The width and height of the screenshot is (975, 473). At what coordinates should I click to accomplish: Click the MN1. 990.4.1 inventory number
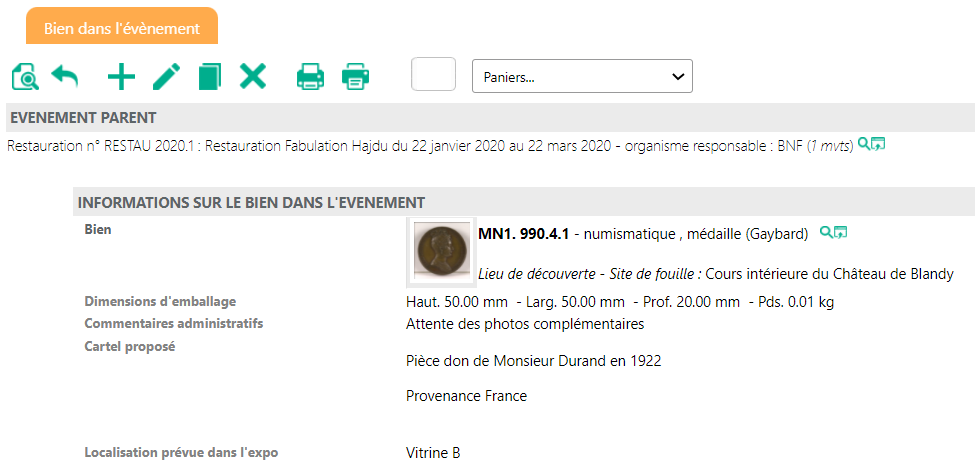(x=523, y=234)
